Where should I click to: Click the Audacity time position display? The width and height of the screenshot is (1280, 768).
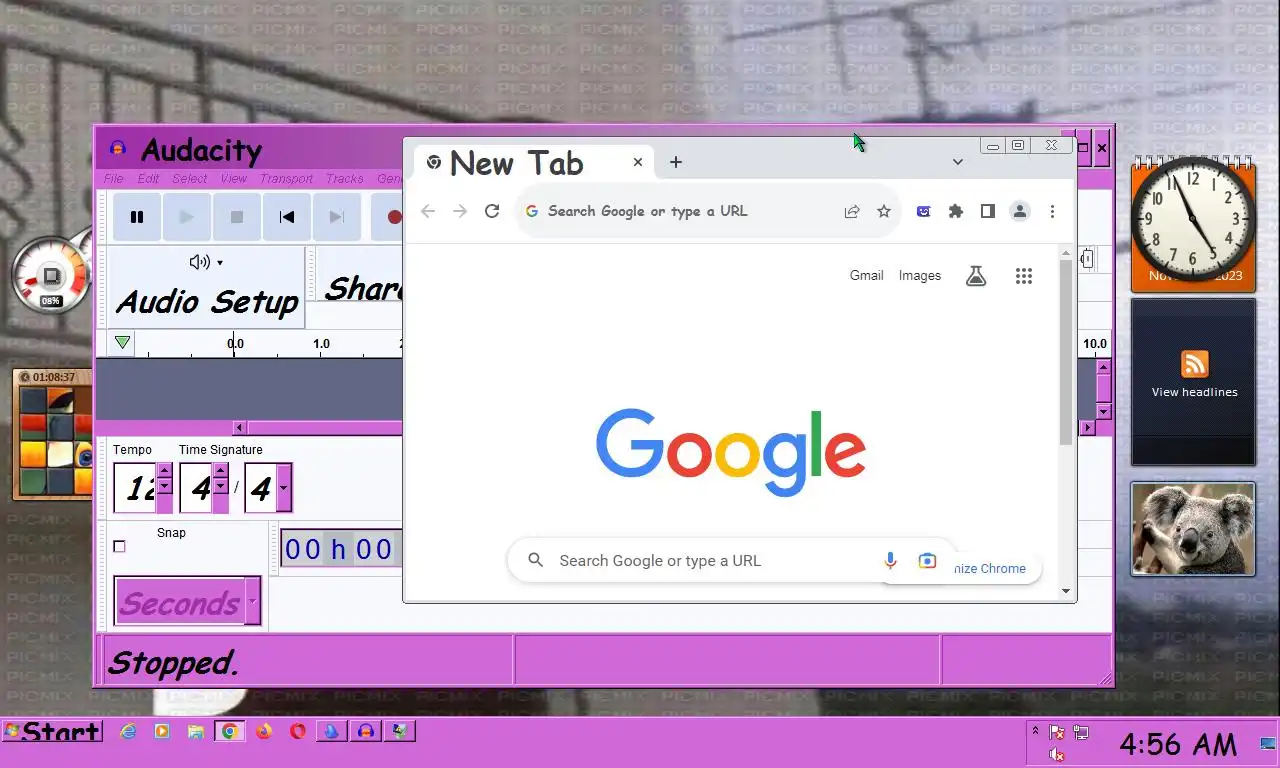point(341,549)
